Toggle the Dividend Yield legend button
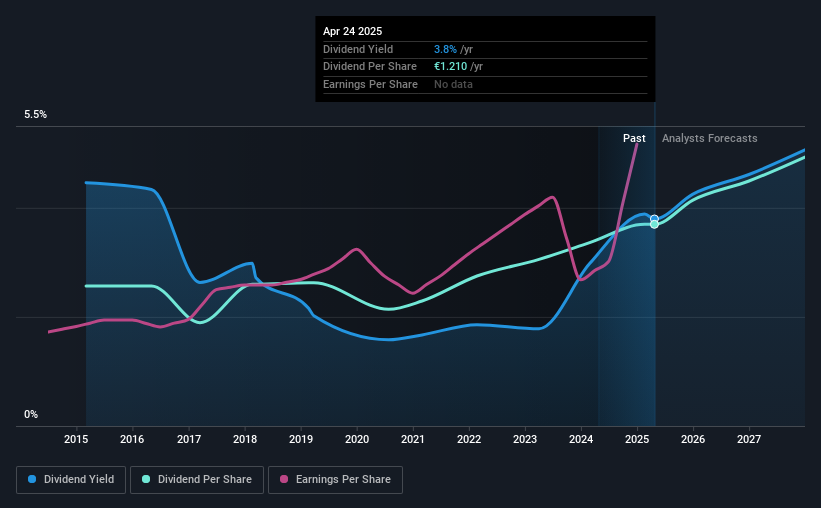 71,480
